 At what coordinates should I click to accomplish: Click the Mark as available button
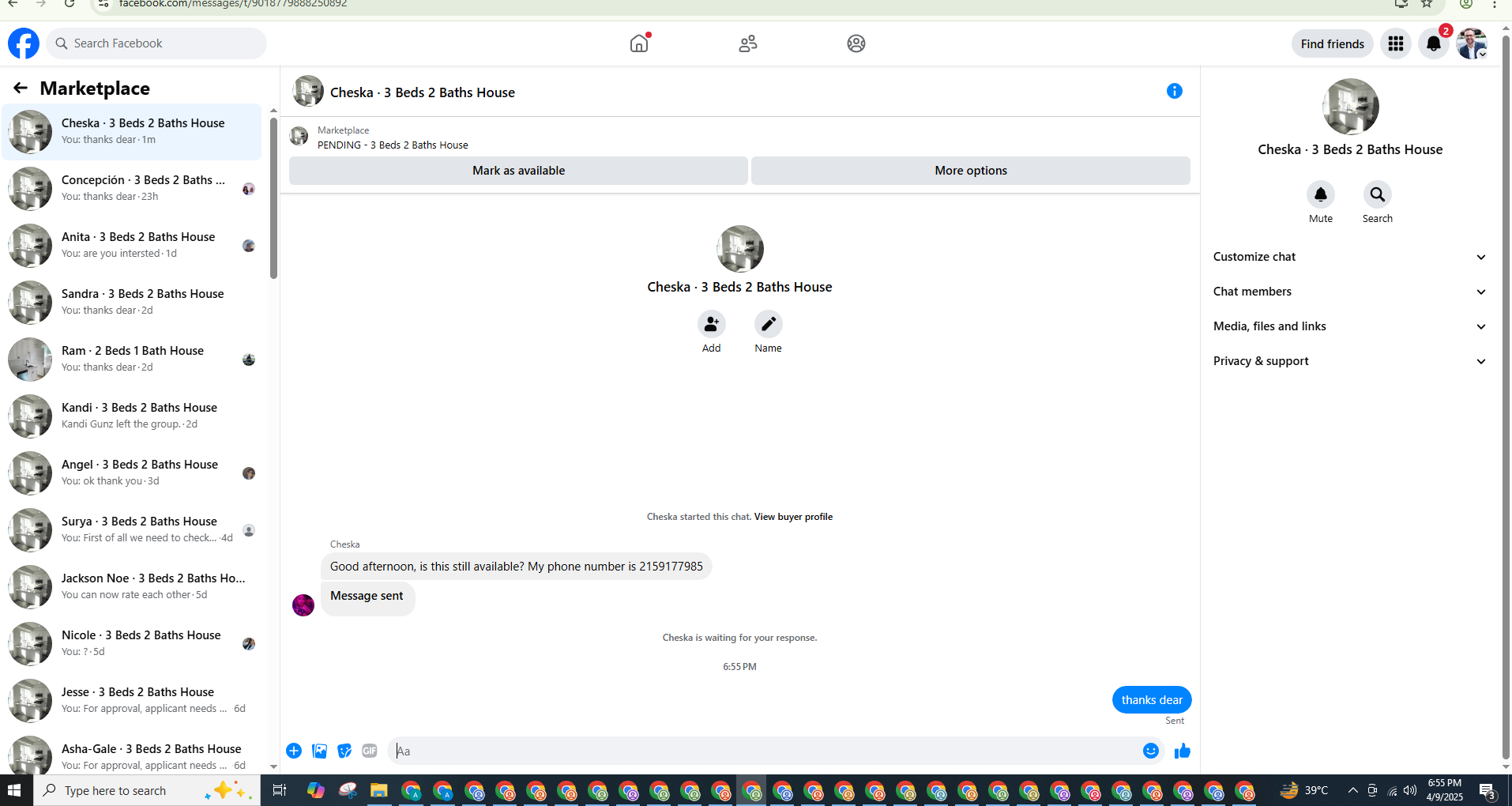pyautogui.click(x=518, y=171)
